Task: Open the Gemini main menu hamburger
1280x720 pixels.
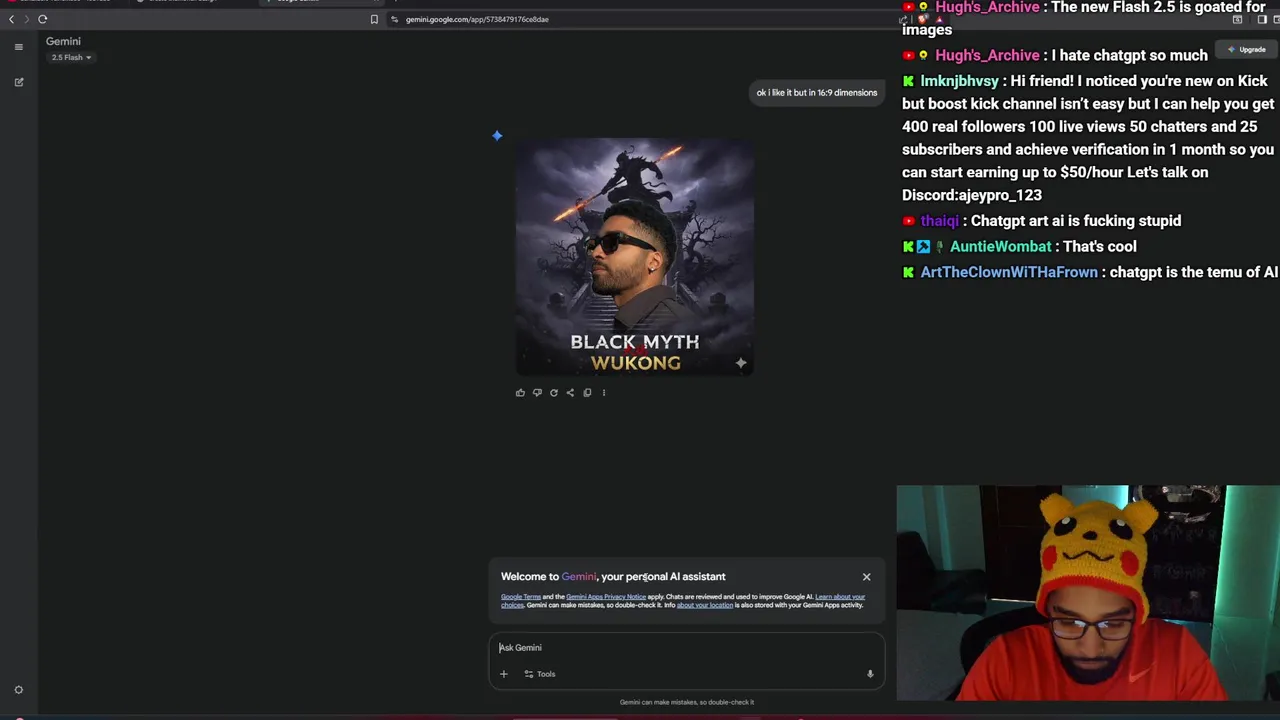Action: pos(18,47)
